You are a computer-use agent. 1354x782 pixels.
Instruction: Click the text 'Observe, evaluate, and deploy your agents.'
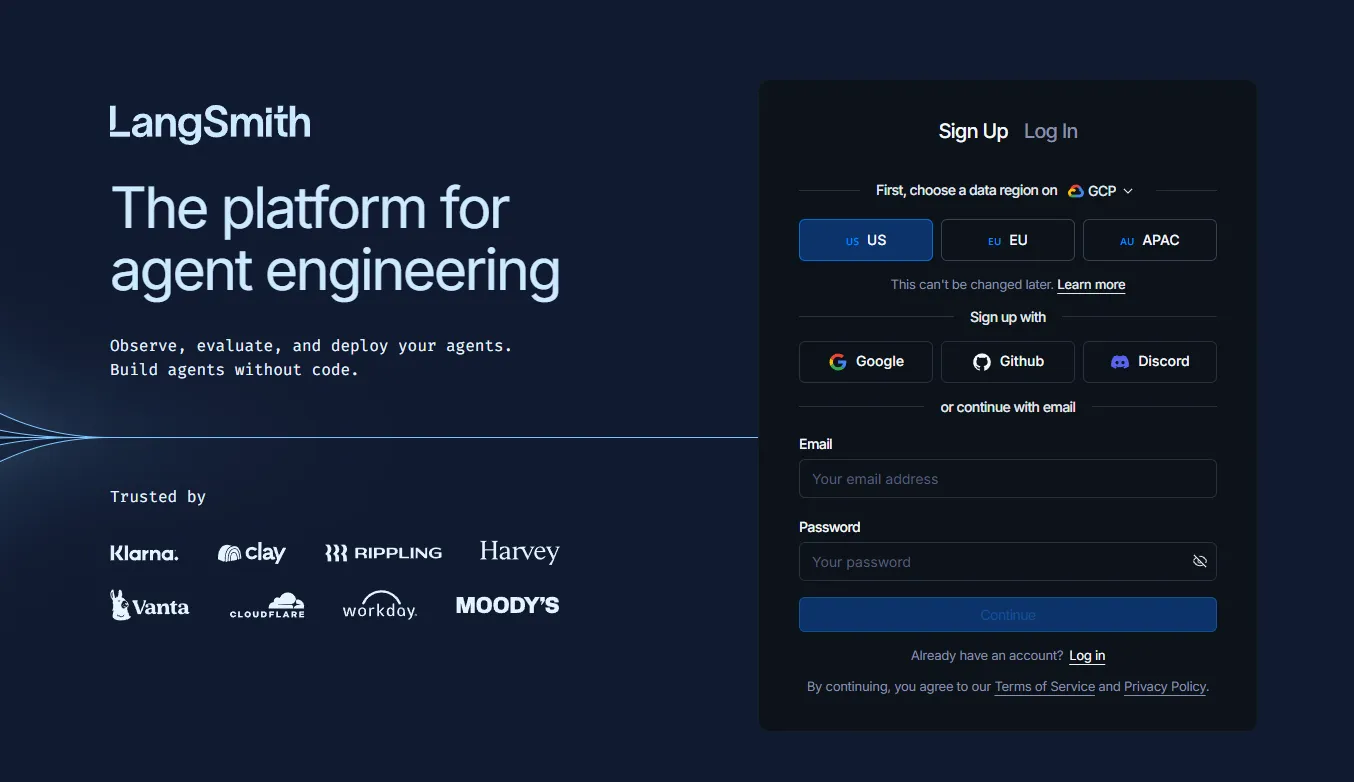pyautogui.click(x=311, y=346)
